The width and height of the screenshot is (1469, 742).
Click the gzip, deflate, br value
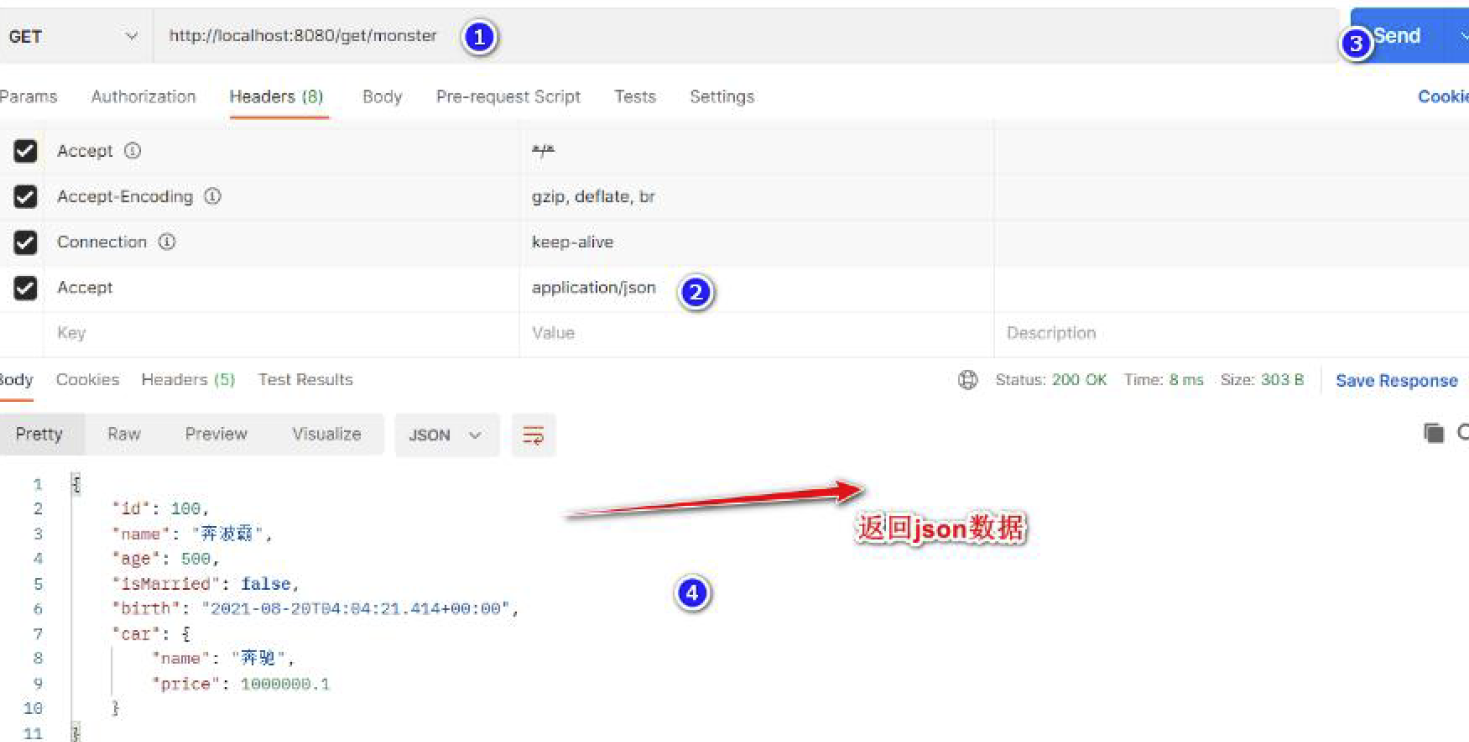tap(593, 197)
